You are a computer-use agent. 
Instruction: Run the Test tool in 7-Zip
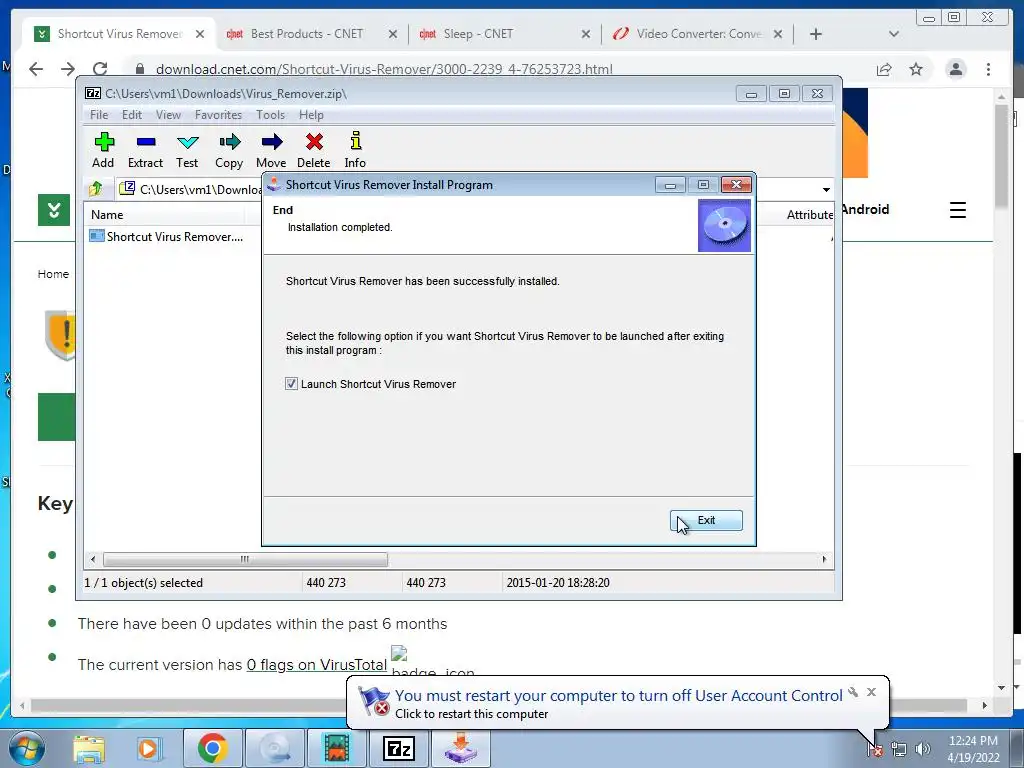pos(187,150)
